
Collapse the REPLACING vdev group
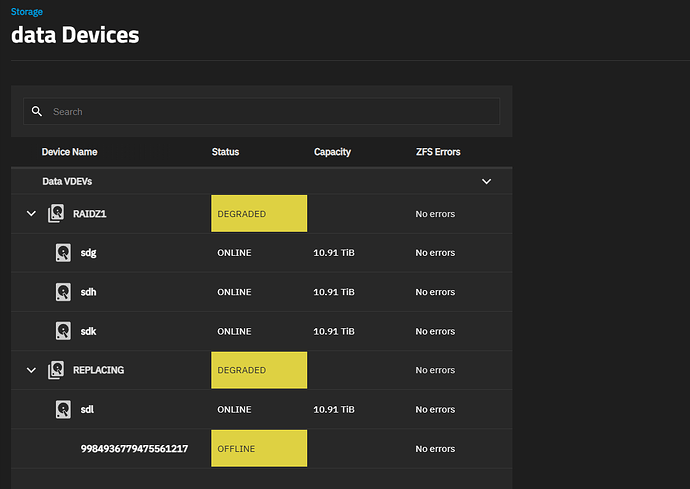pyautogui.click(x=31, y=370)
